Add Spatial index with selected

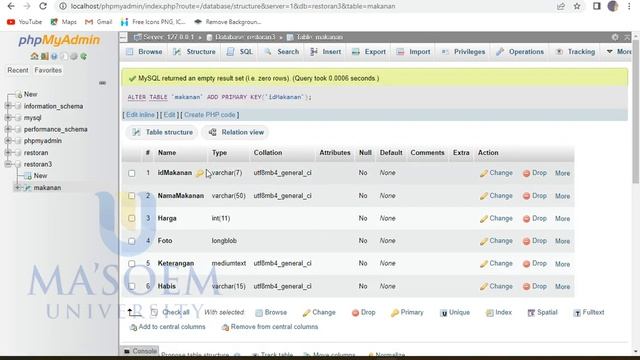coord(542,312)
